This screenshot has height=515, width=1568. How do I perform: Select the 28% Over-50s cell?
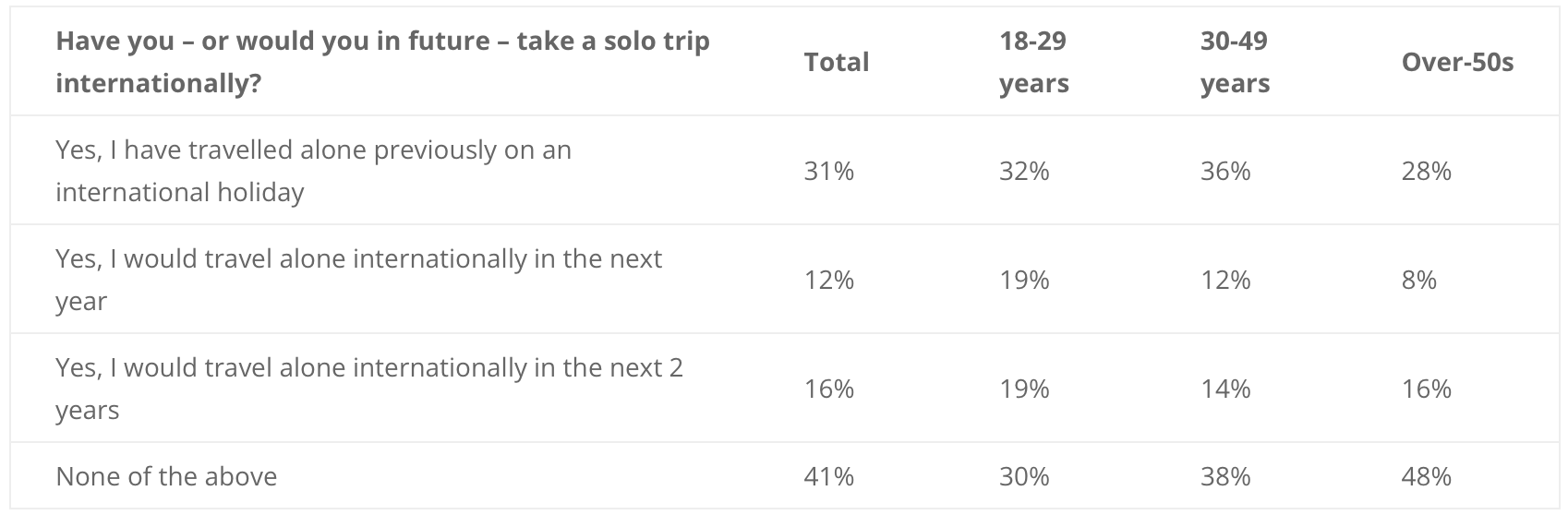(x=1427, y=171)
